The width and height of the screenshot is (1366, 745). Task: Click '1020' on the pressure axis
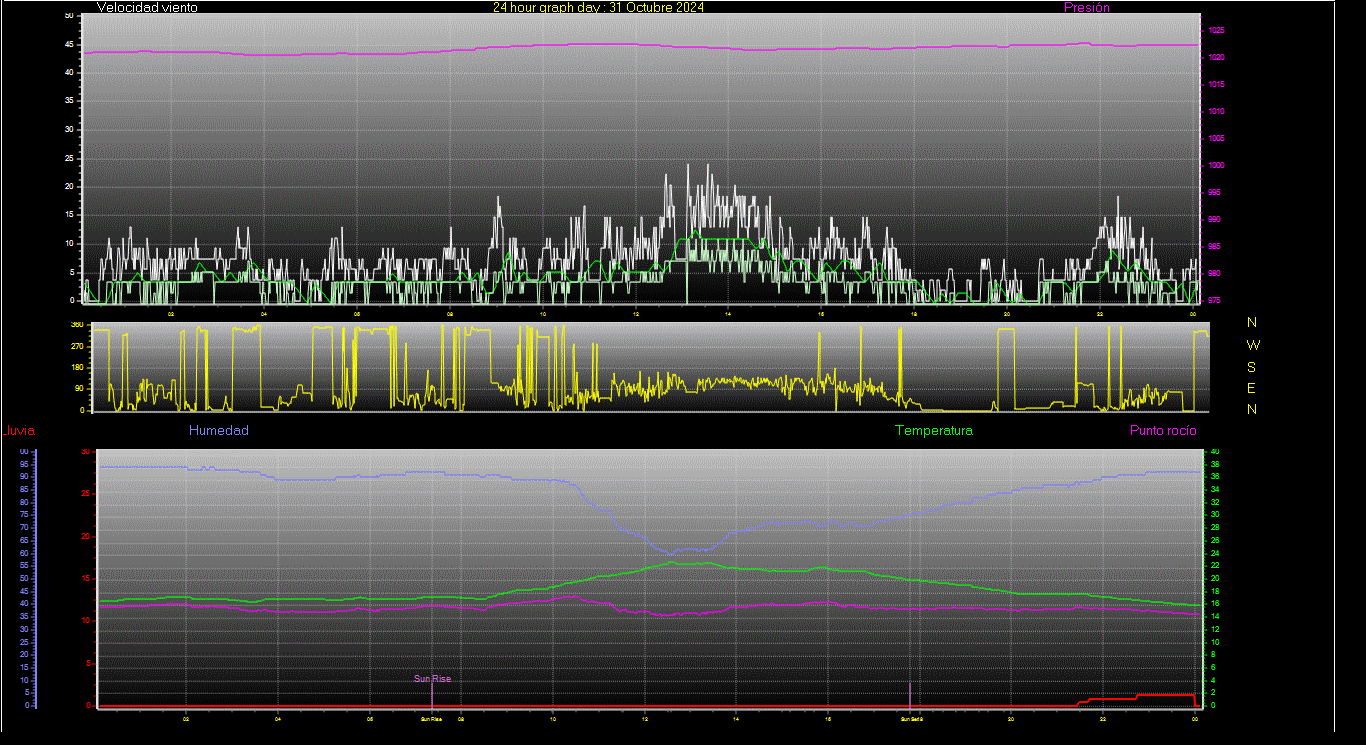coord(1215,58)
